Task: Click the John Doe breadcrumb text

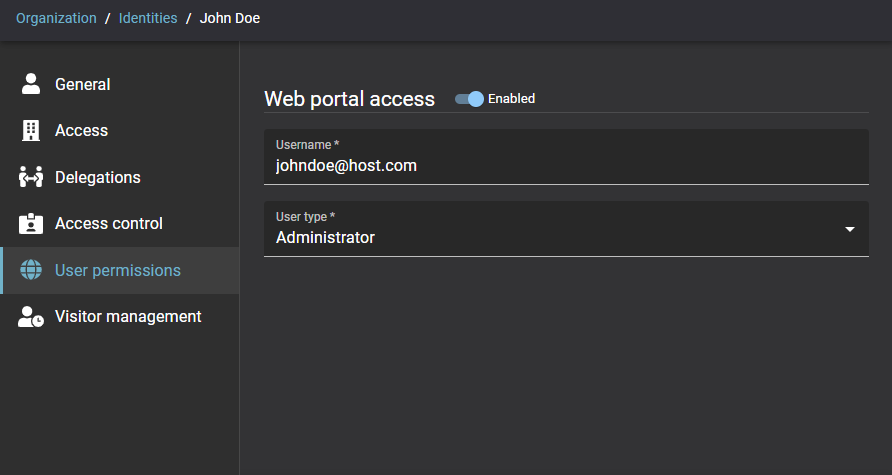Action: 230,18
